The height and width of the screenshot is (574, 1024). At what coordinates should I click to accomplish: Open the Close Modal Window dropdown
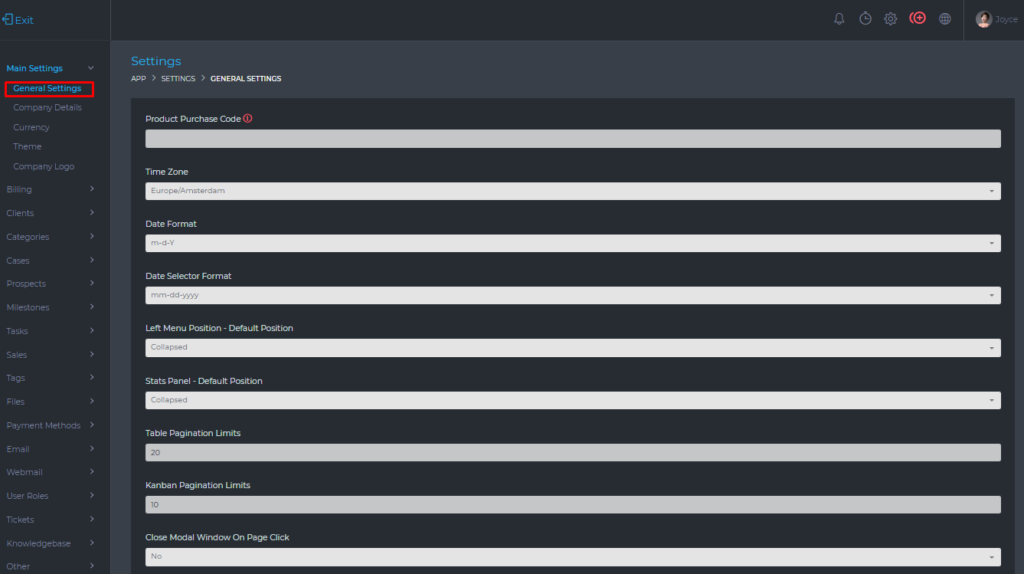573,557
